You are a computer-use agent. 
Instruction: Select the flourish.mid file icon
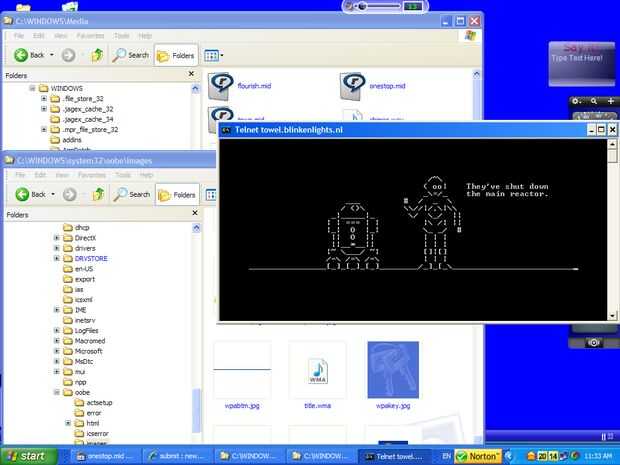point(220,86)
